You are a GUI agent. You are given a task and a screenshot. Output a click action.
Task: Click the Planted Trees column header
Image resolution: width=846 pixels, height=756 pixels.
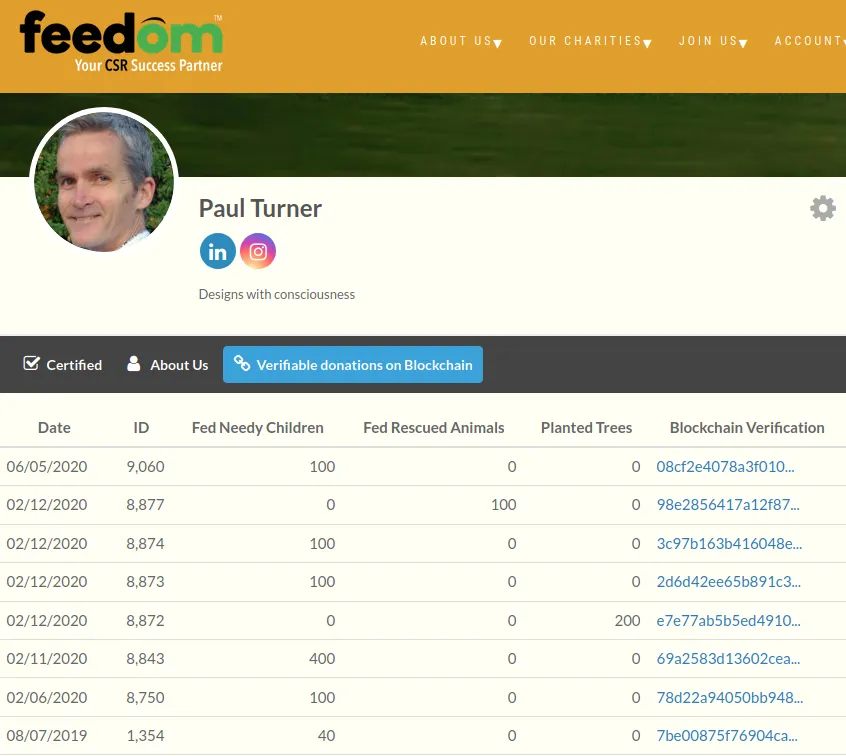(586, 428)
